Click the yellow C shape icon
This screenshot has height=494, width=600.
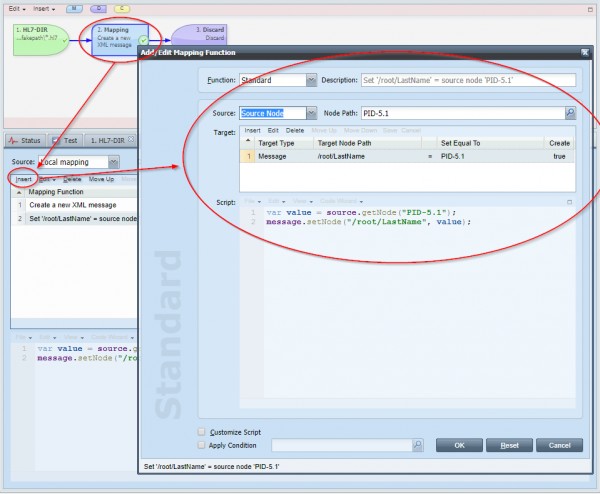(122, 8)
